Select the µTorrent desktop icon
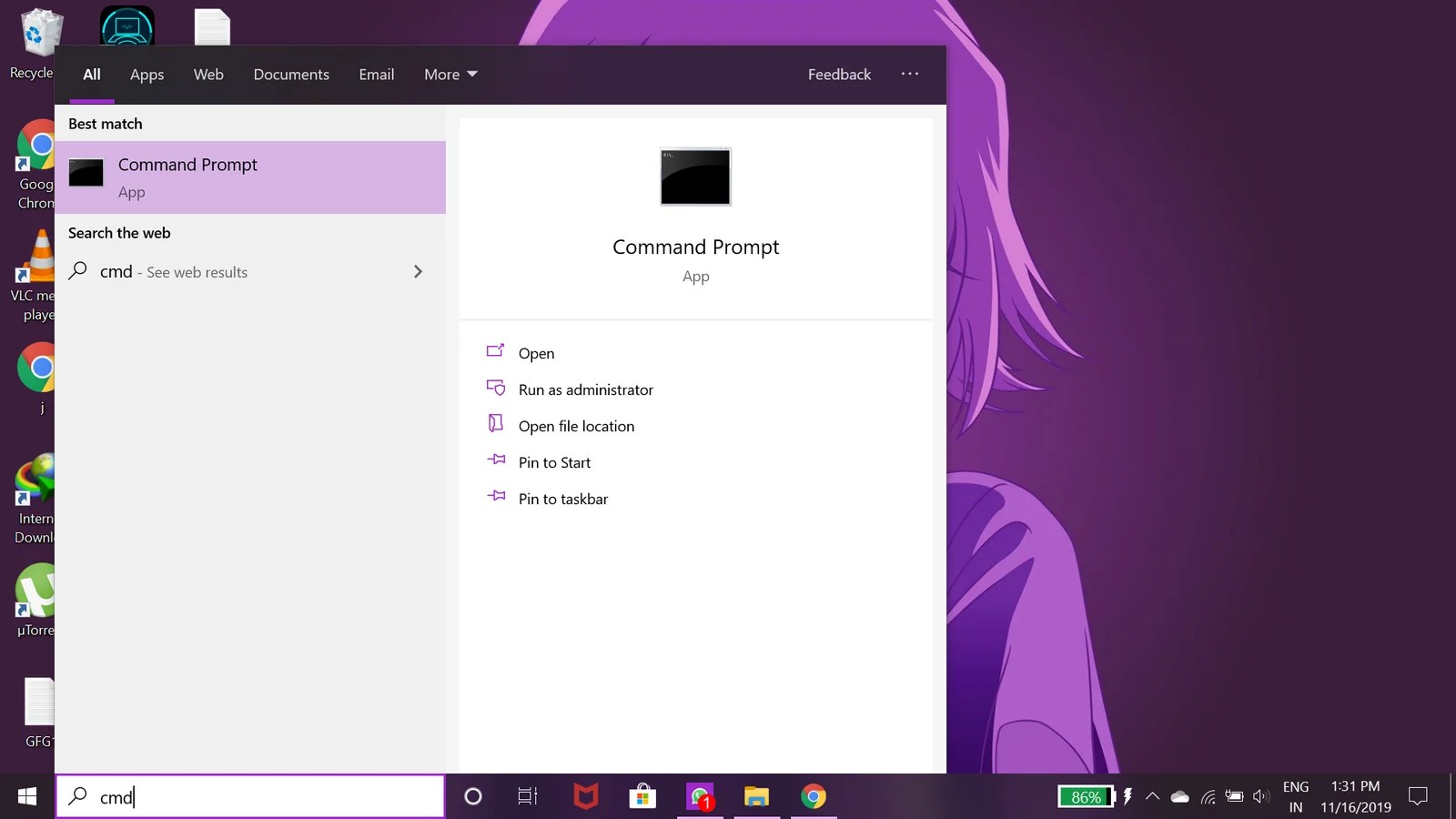Viewport: 1456px width, 819px height. 35,601
